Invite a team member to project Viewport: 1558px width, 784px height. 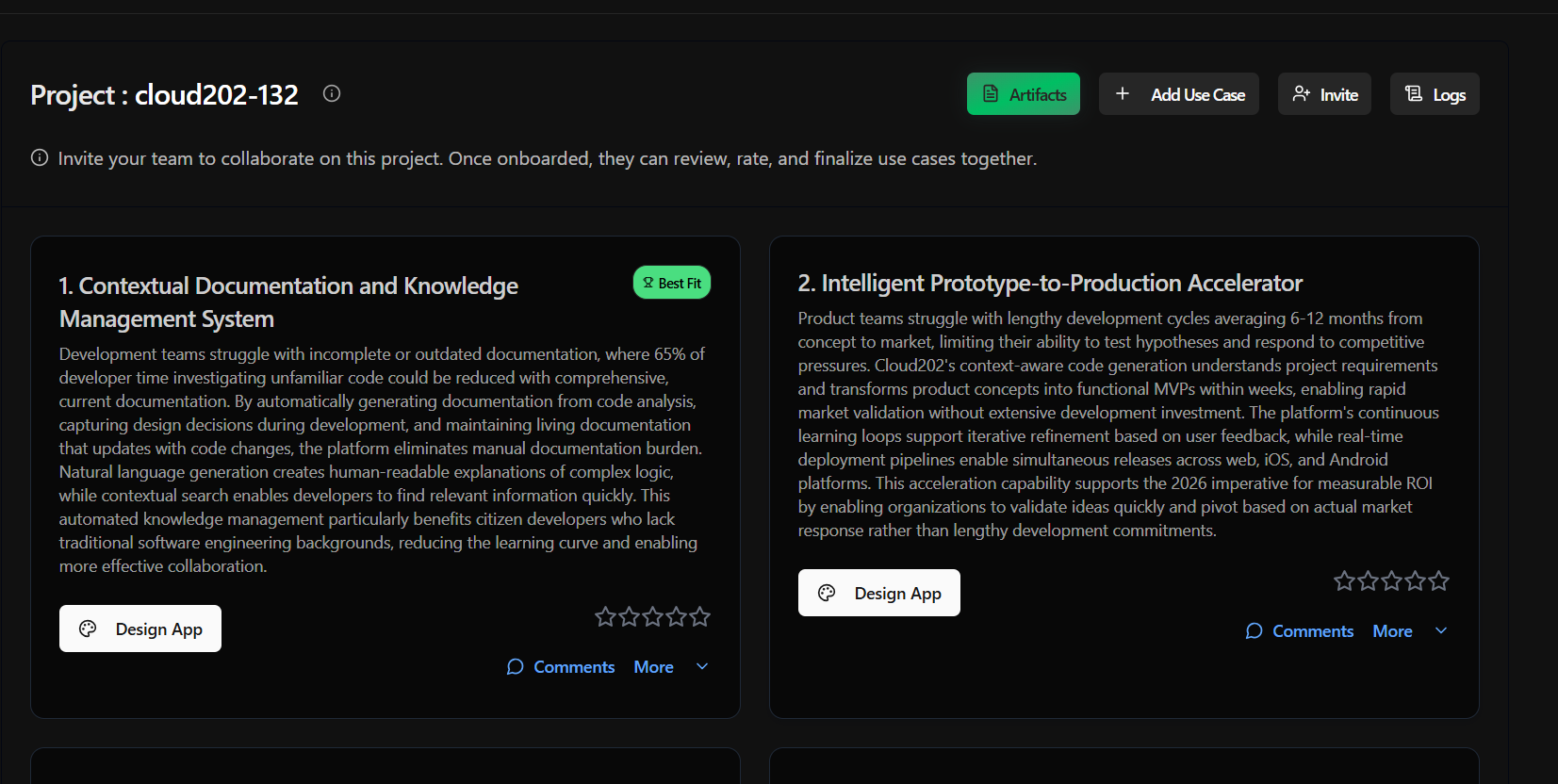click(x=1324, y=94)
